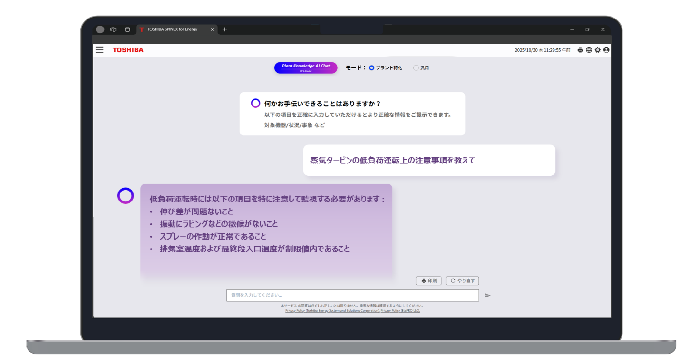The image size is (700, 364).
Task: Open the hamburger menu beside the TOSHIBA logo
Action: pos(100,50)
